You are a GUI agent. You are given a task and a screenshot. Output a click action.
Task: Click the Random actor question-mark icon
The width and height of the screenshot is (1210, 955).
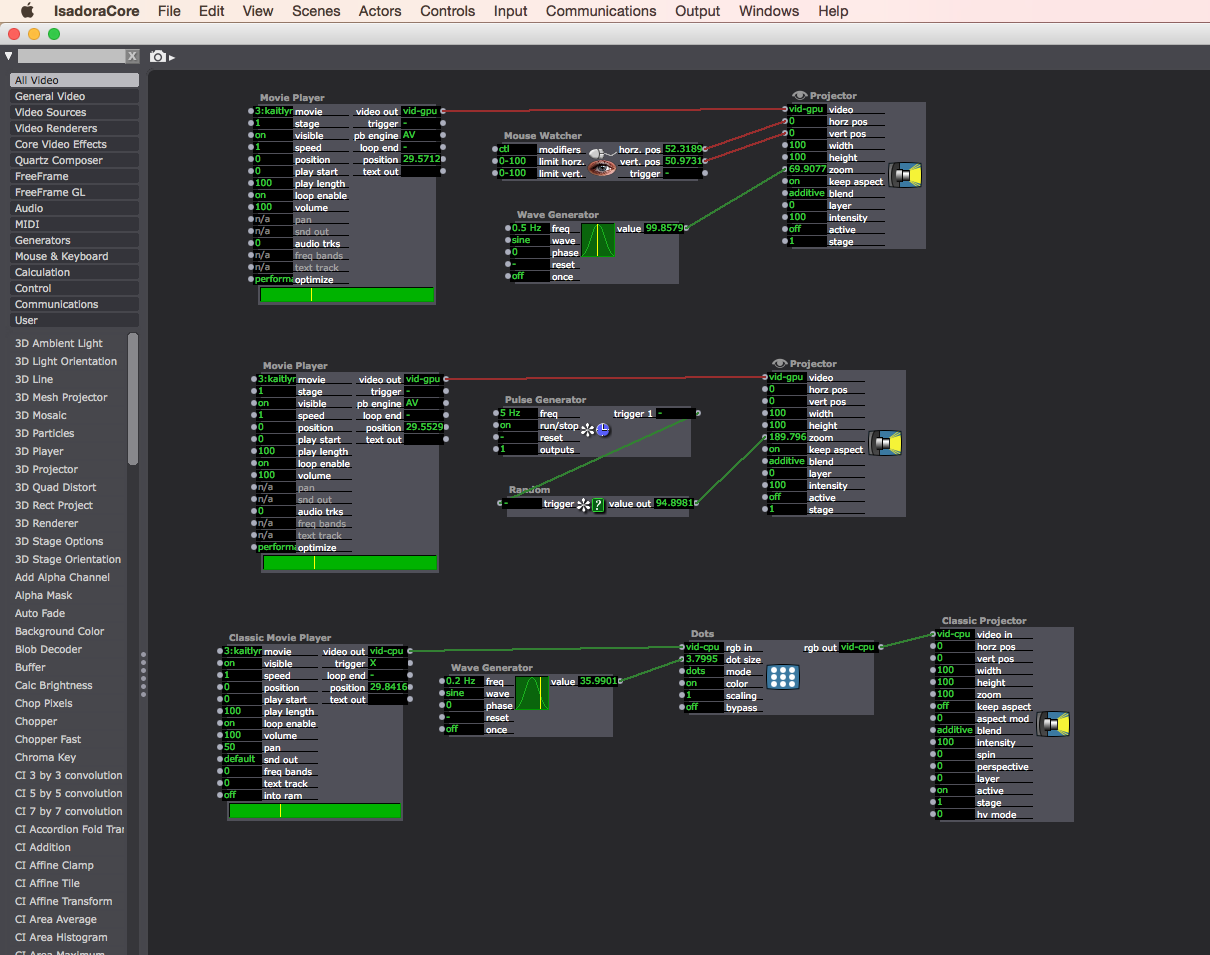click(598, 505)
